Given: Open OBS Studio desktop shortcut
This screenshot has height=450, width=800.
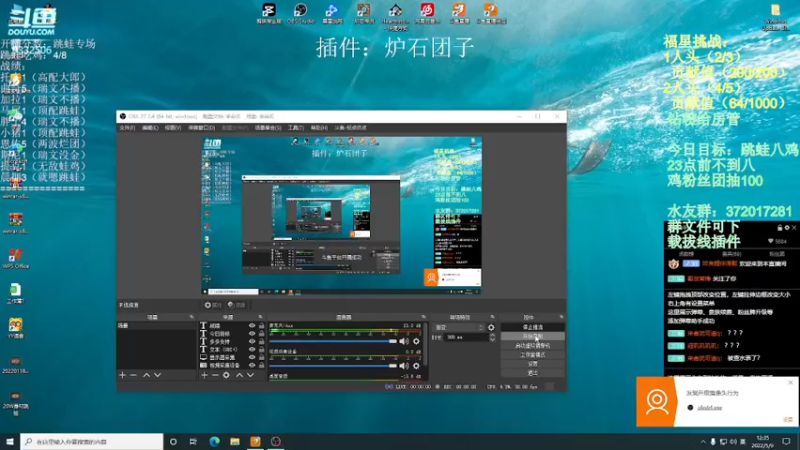Looking at the screenshot, I should pyautogui.click(x=301, y=14).
